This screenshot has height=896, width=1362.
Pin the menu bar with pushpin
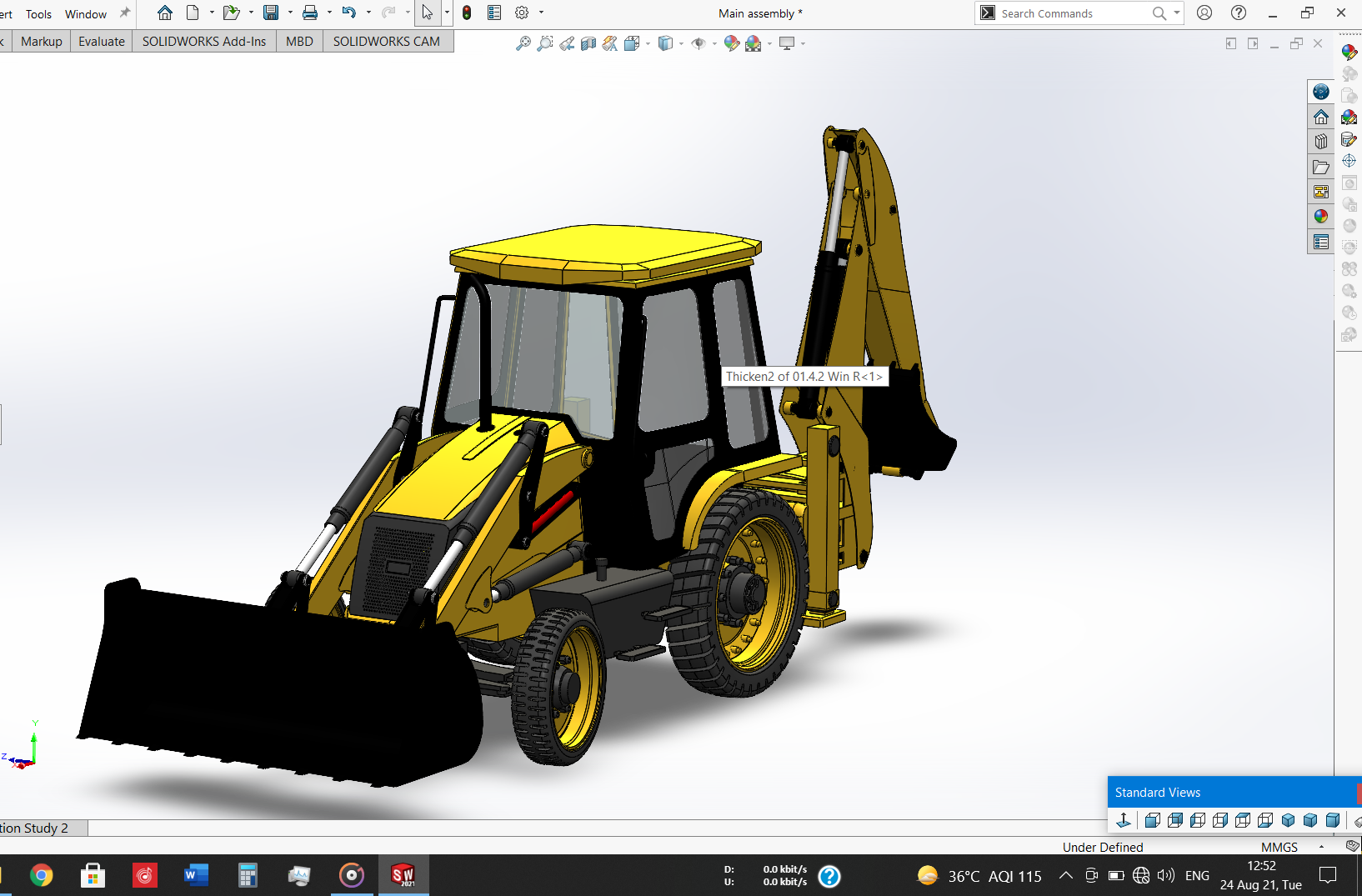(125, 13)
